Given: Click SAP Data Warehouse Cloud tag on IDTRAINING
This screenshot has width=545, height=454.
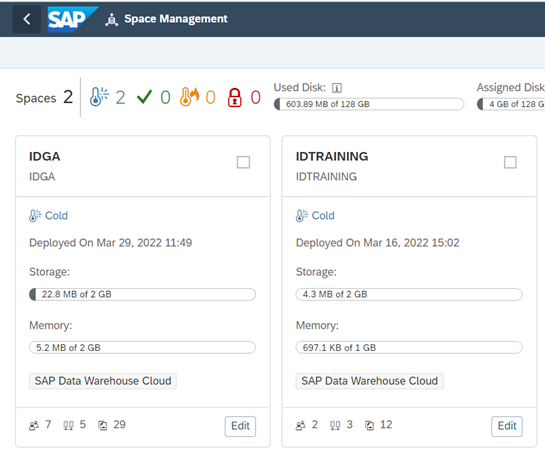Looking at the screenshot, I should point(369,381).
